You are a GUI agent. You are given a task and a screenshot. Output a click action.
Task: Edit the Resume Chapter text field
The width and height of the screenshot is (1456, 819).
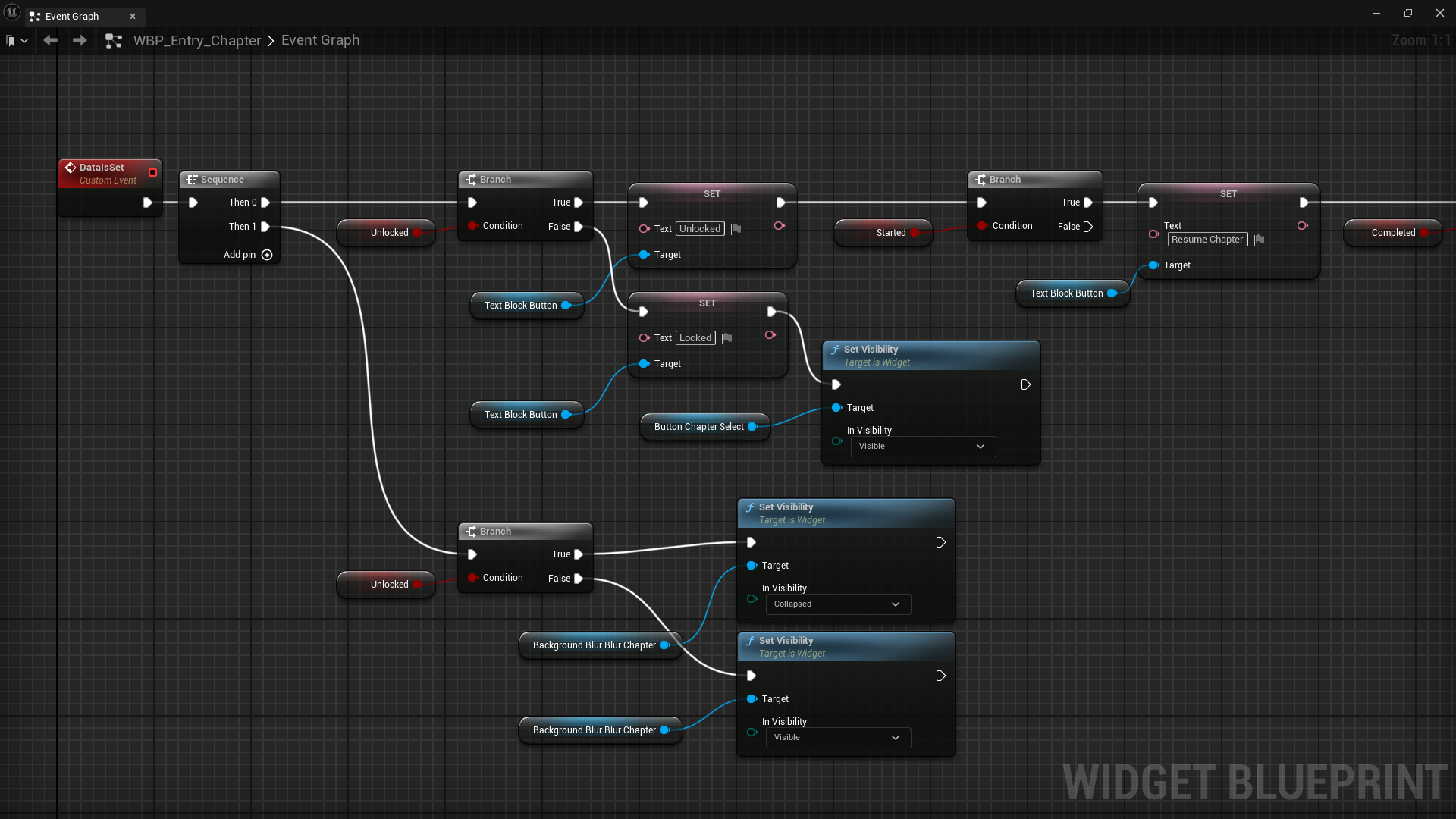point(1207,240)
